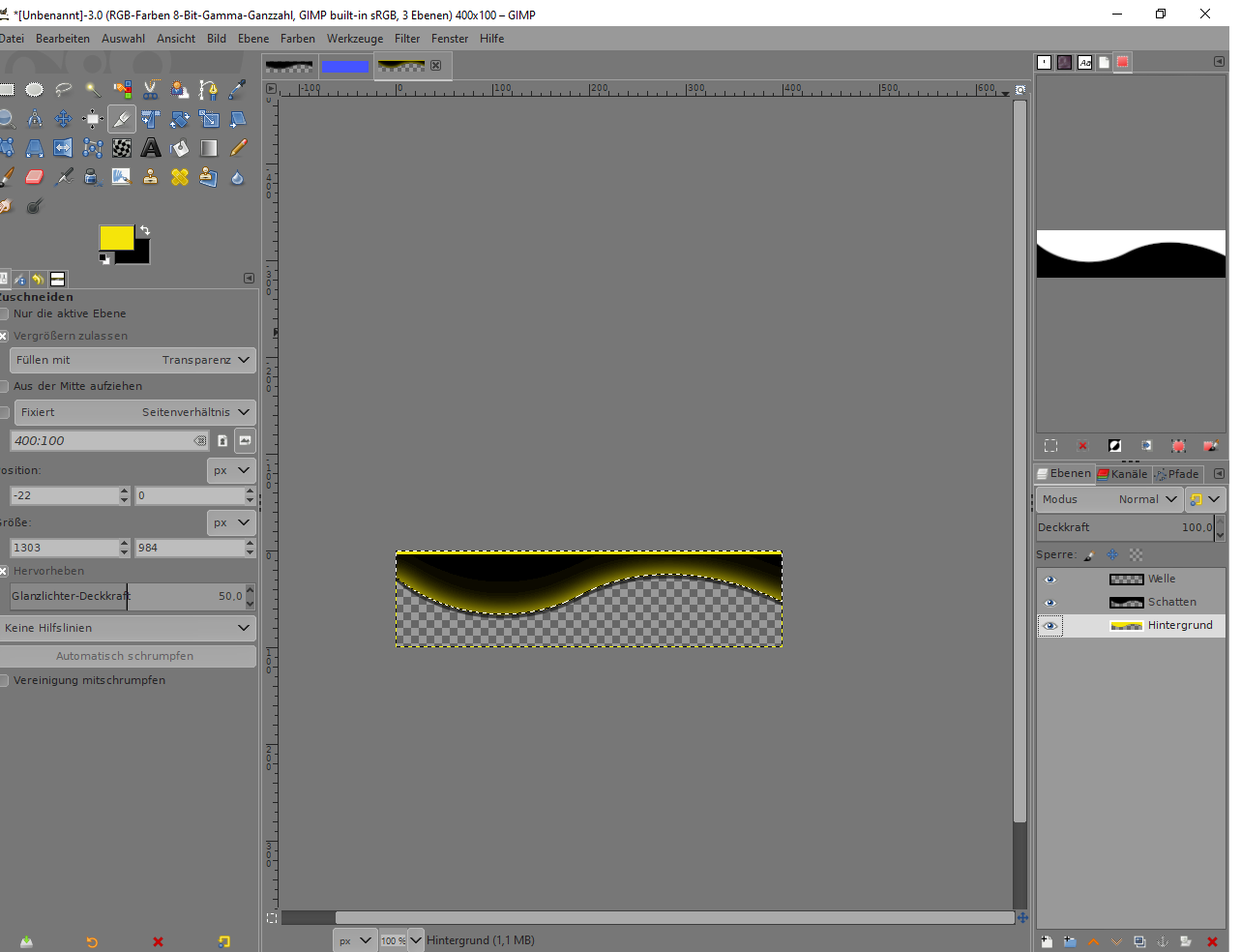Hide the Welle layer
This screenshot has height=952, width=1241.
(1050, 580)
